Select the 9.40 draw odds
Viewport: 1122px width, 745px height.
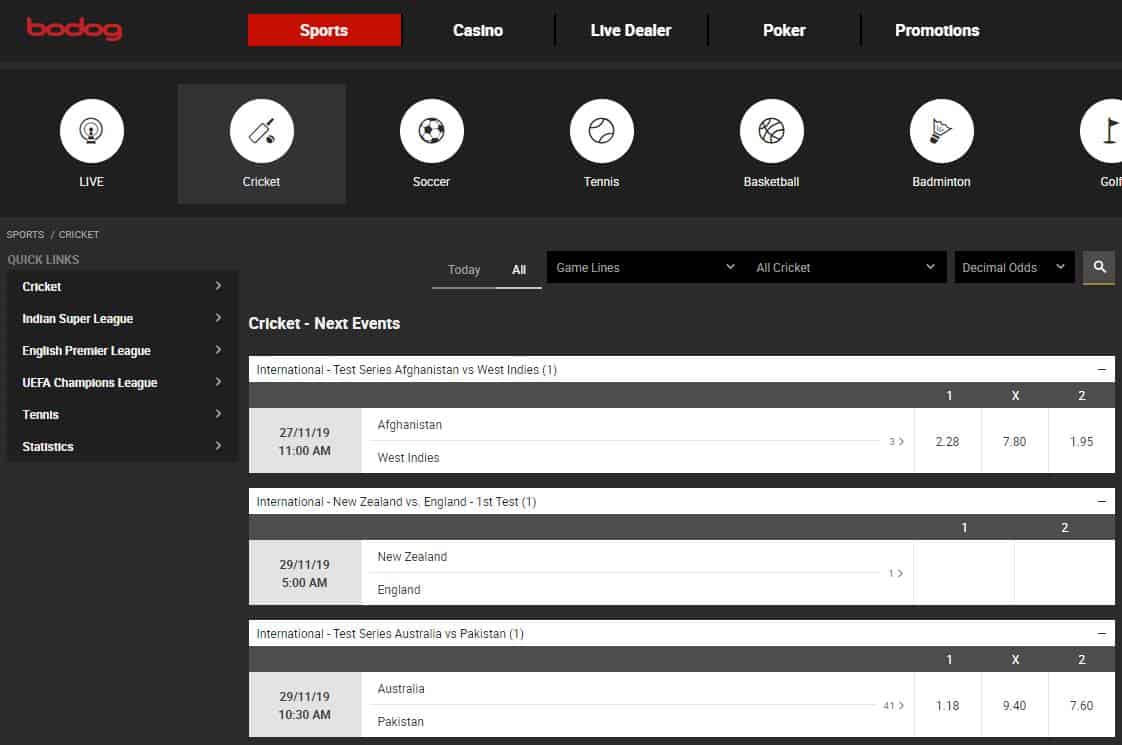coord(1014,706)
